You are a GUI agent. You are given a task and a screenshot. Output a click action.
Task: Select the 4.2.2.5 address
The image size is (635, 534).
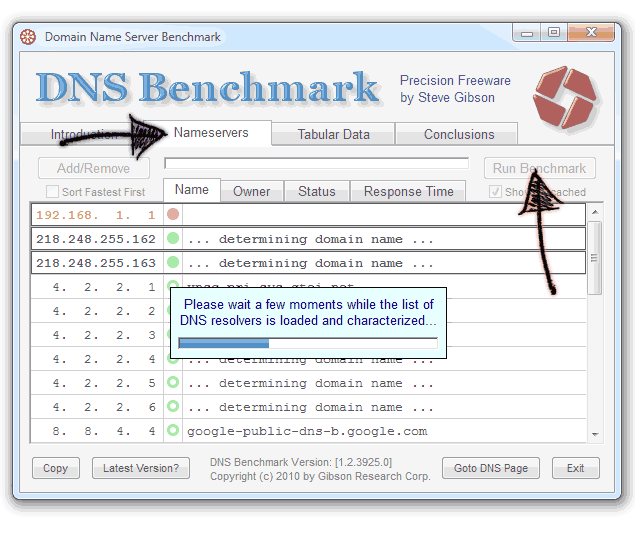104,383
